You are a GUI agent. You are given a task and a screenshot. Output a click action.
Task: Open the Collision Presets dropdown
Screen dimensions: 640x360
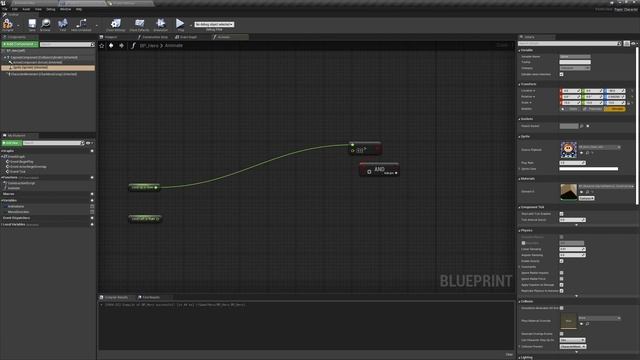(x=573, y=347)
